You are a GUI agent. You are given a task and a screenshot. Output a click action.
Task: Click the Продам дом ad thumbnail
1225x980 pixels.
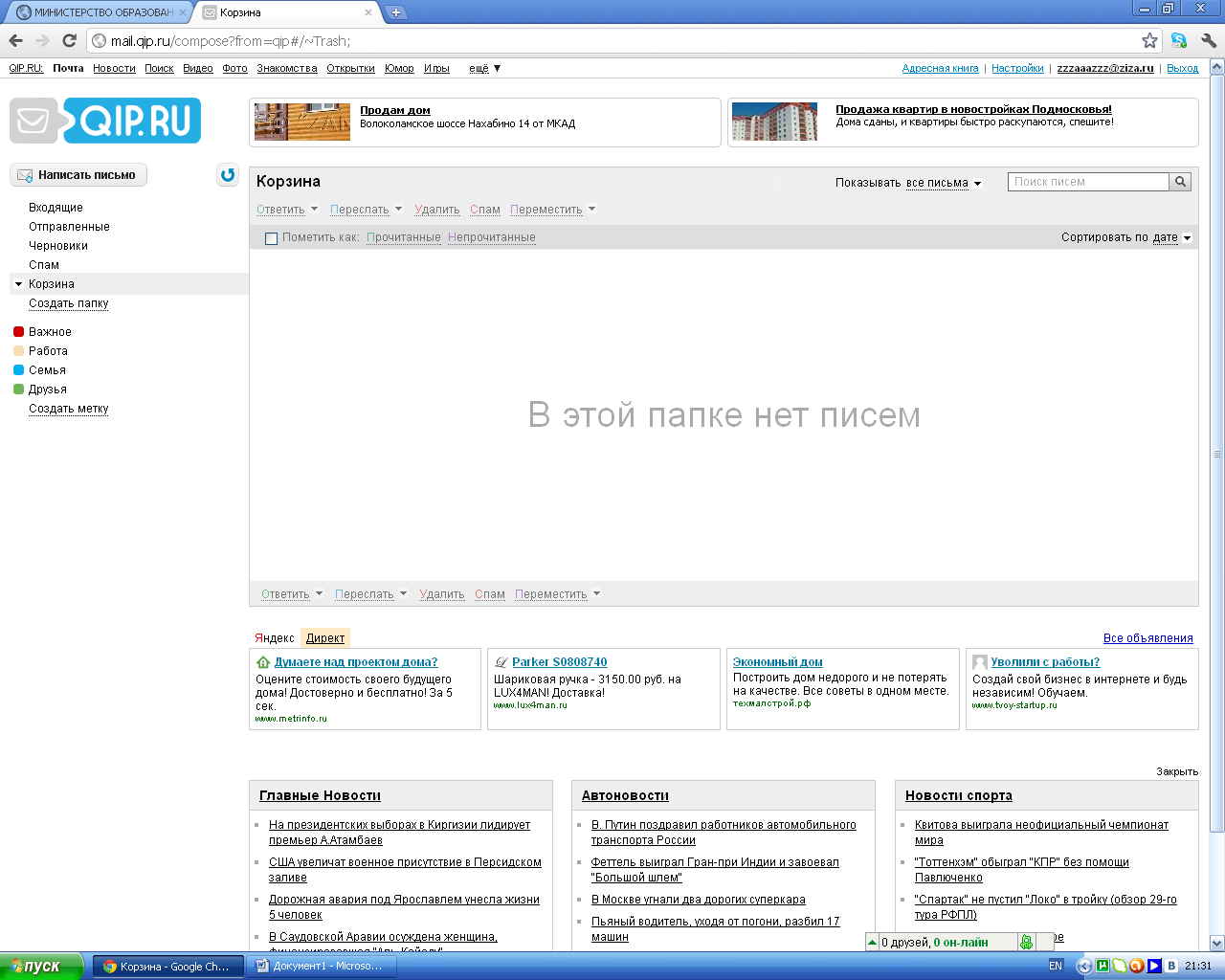point(302,122)
